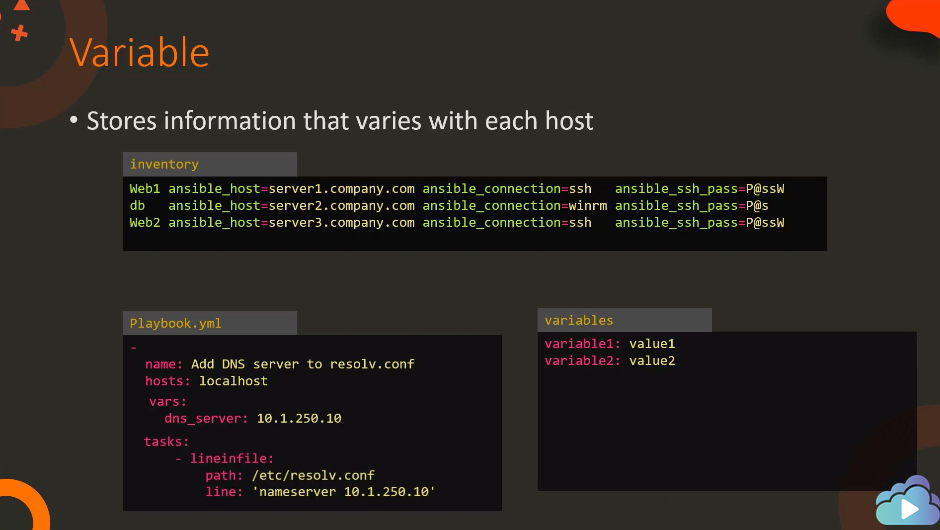The width and height of the screenshot is (940, 530).
Task: Click 'ansible_connection=ssh' on Web2 line
Action: (507, 222)
